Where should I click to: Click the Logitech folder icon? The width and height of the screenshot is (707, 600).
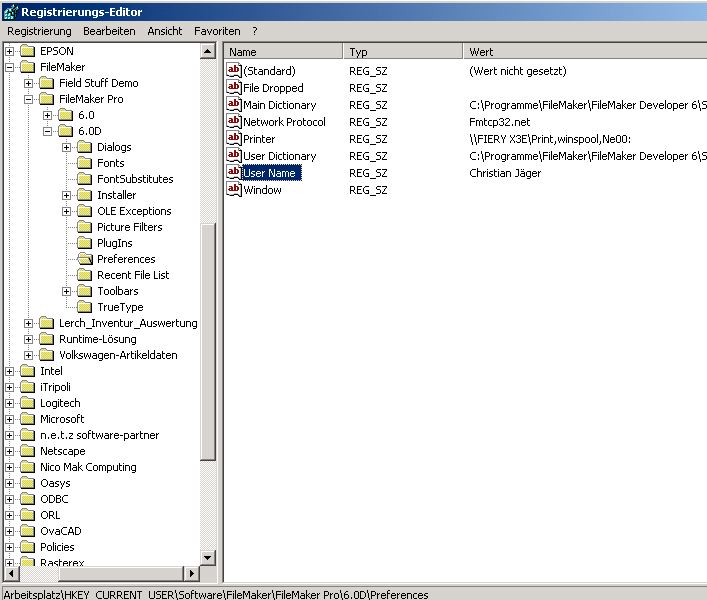[28, 403]
